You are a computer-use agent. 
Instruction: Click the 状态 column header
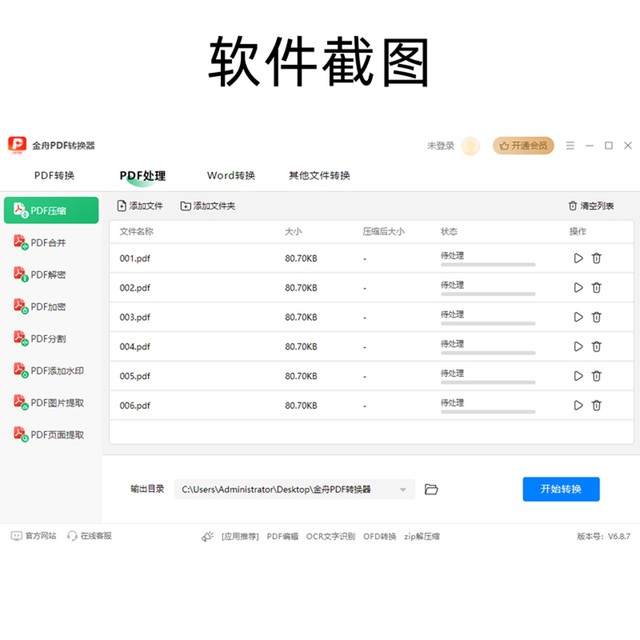[x=449, y=231]
